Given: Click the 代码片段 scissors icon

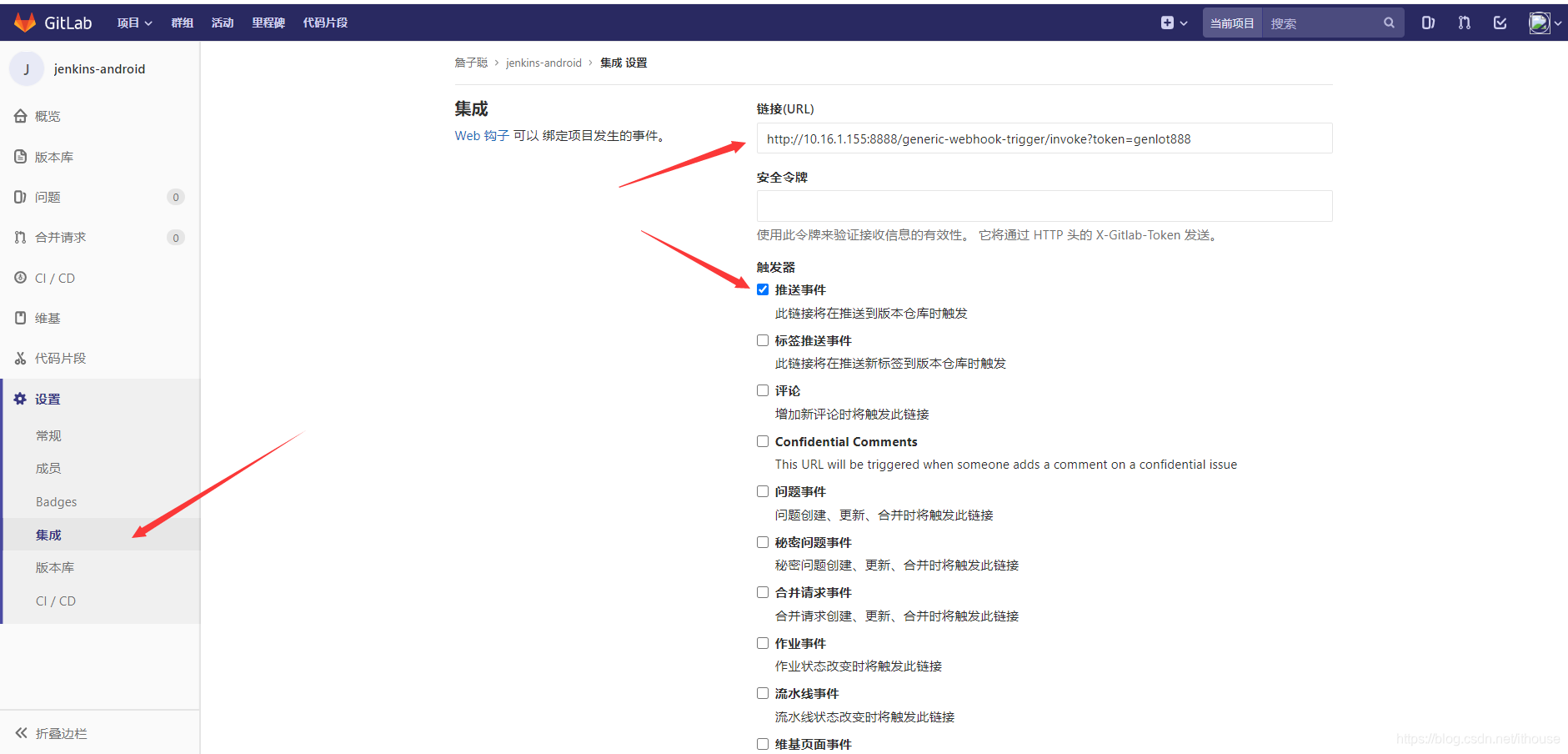Looking at the screenshot, I should click(20, 358).
